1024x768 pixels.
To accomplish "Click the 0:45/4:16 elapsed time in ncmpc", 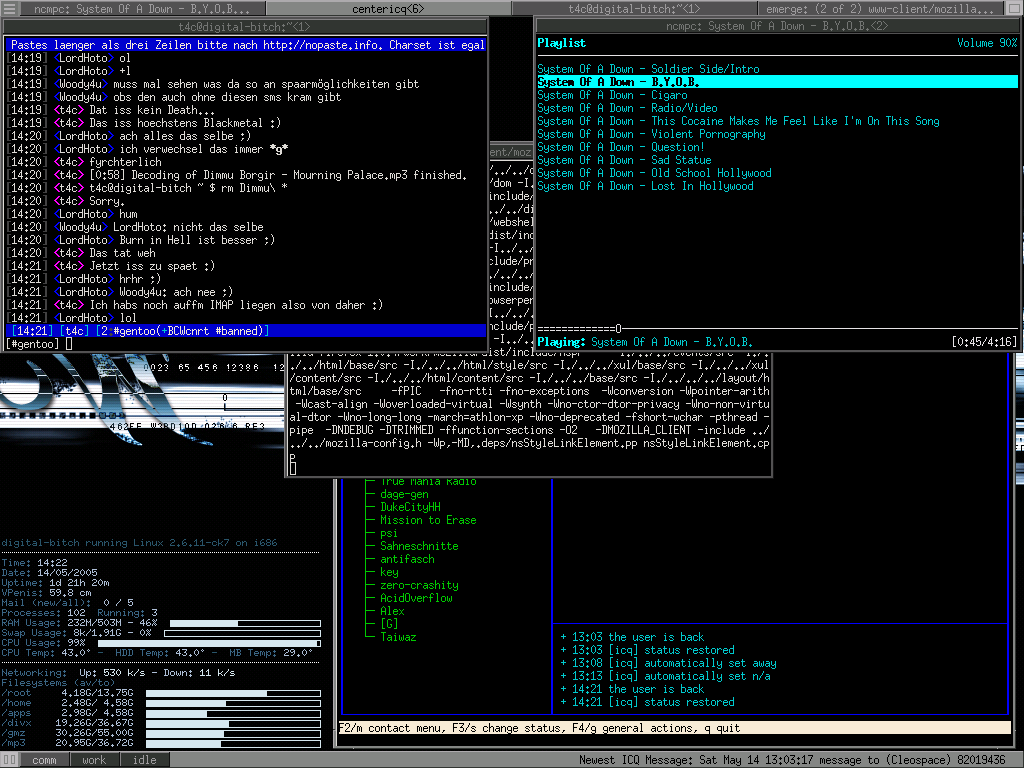I will click(984, 342).
